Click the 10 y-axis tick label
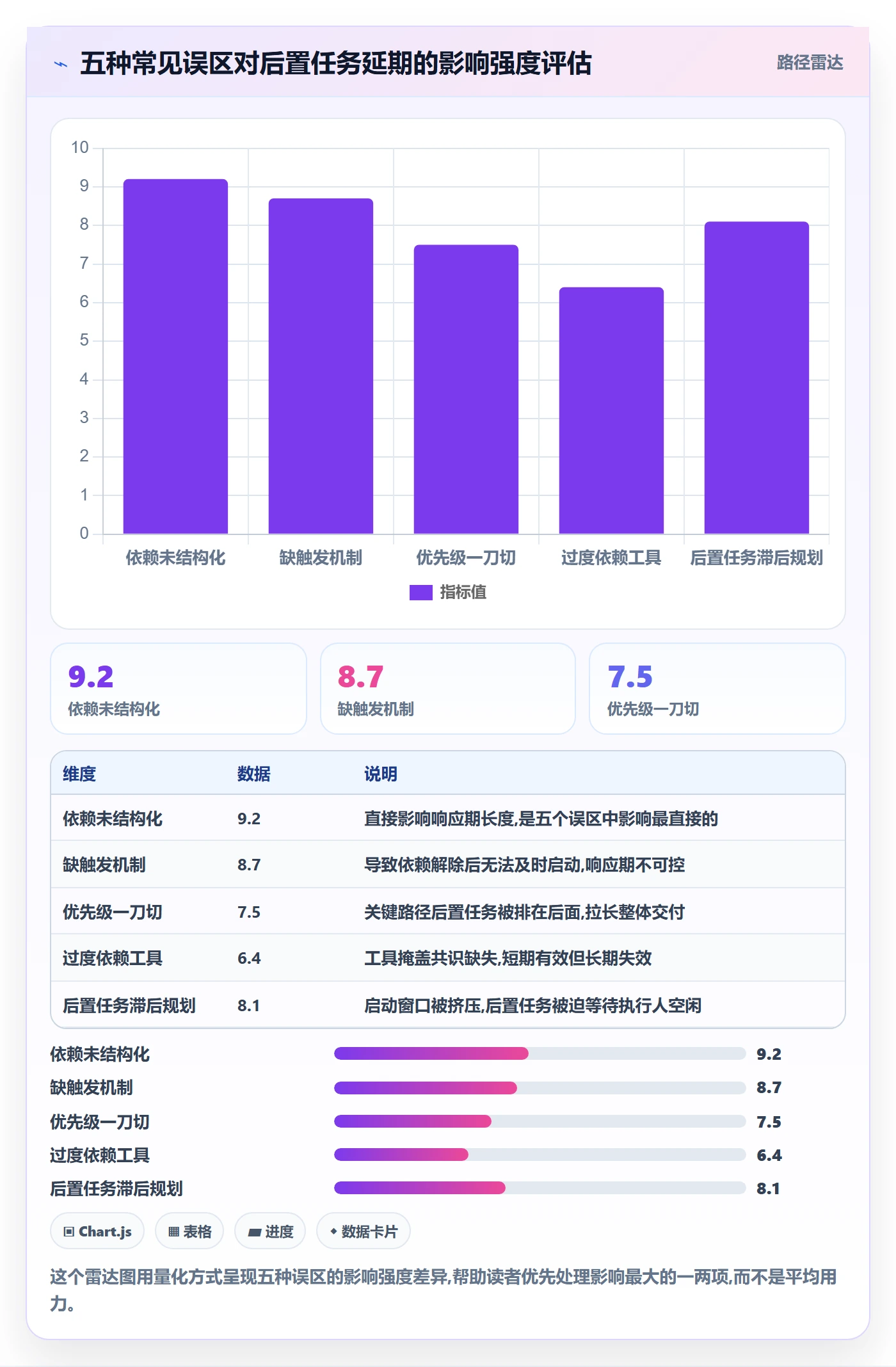Viewport: 896px width, 1367px height. [x=80, y=148]
